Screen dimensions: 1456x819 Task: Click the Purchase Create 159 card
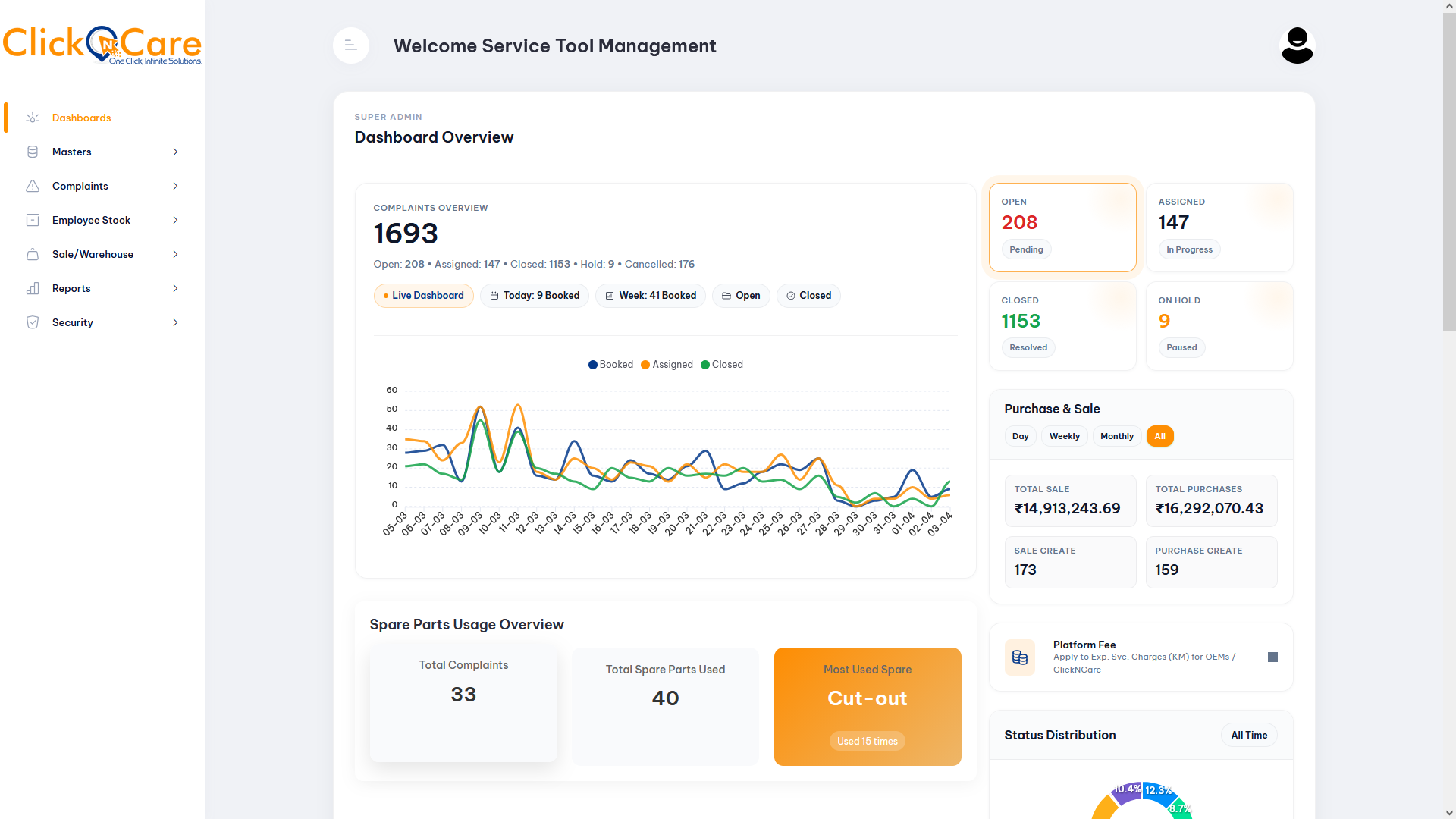click(x=1211, y=562)
